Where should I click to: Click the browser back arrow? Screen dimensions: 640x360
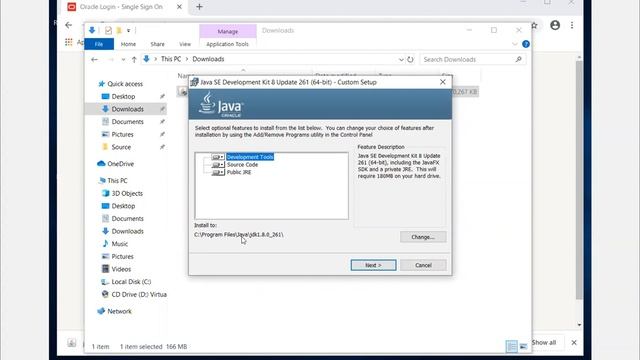click(x=69, y=25)
